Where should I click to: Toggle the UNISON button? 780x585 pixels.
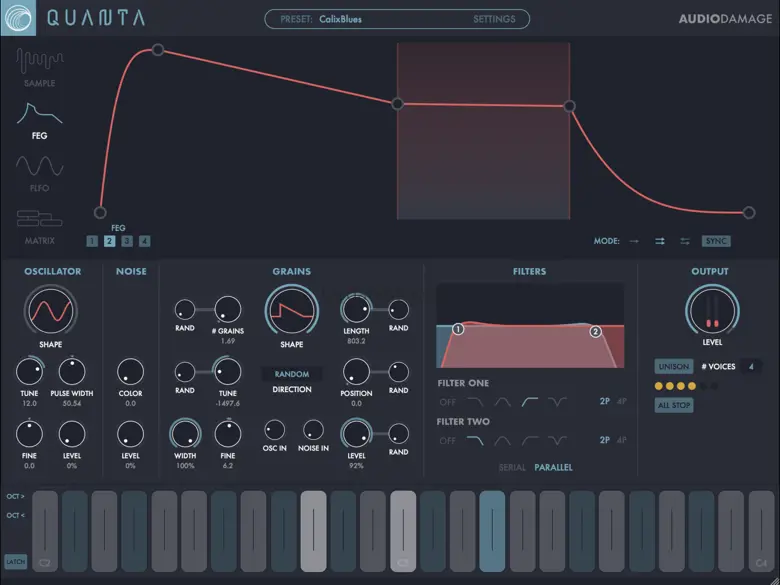tap(673, 367)
